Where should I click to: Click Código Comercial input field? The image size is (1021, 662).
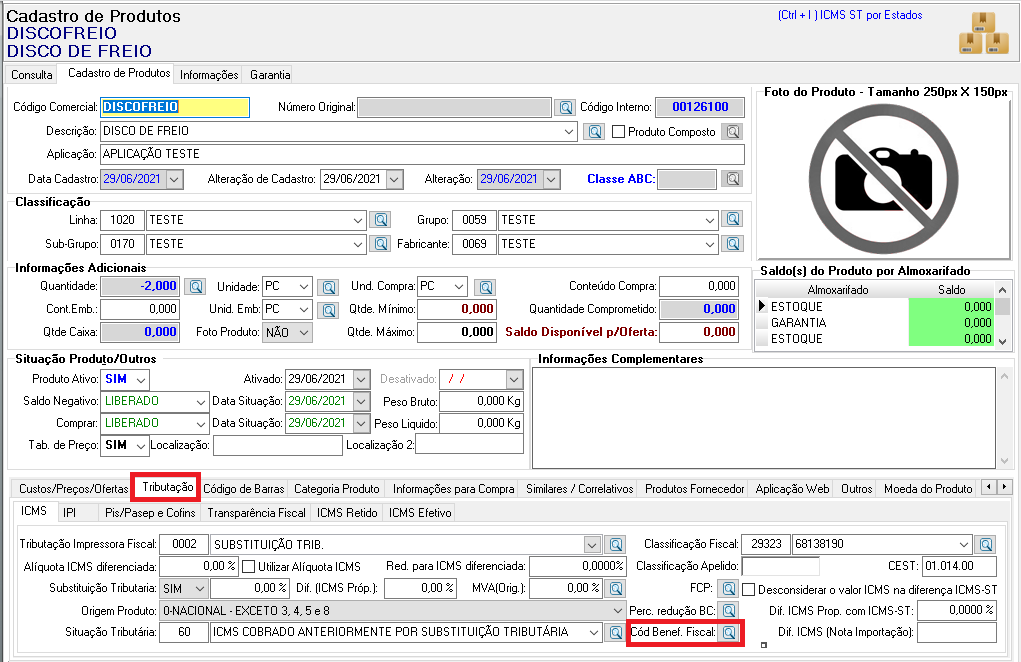tap(175, 107)
